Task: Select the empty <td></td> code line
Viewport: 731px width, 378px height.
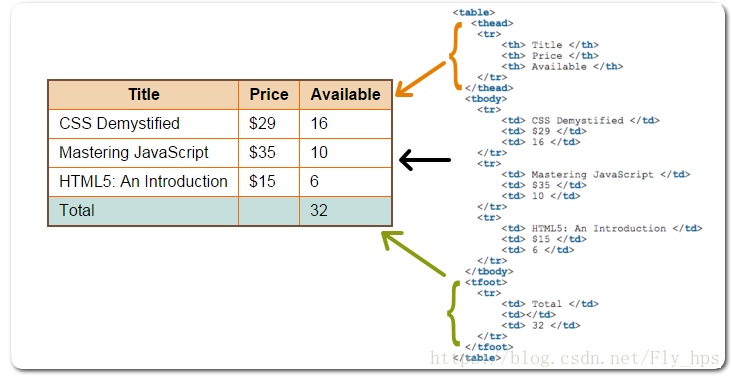Action: 529,315
